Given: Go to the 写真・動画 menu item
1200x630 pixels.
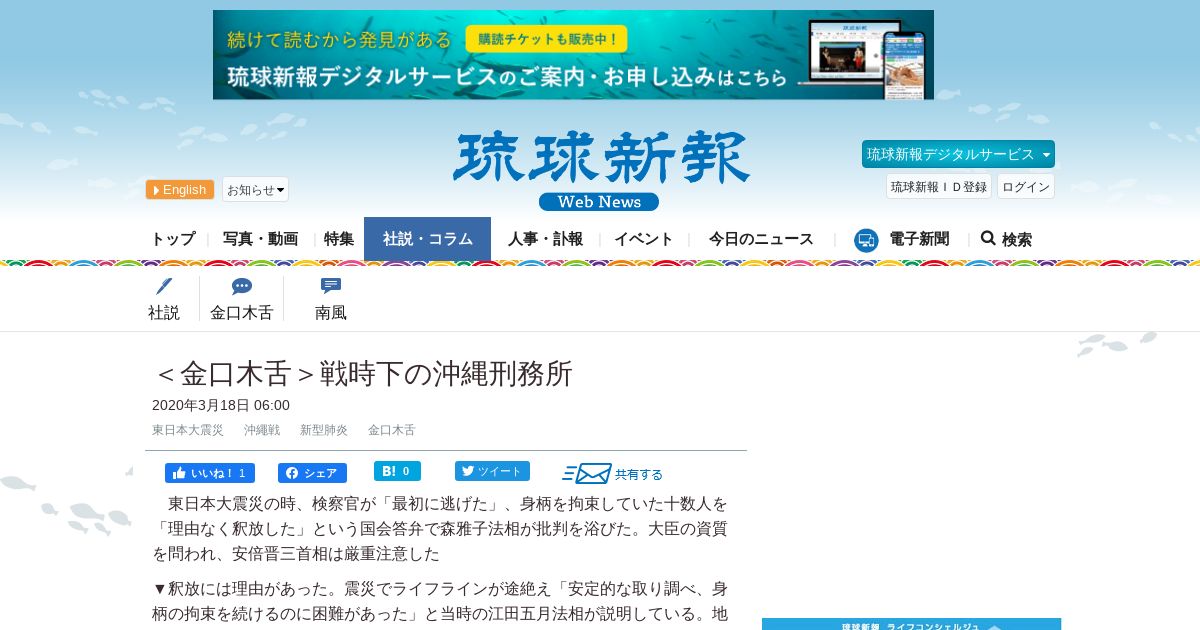Looking at the screenshot, I should pos(260,239).
